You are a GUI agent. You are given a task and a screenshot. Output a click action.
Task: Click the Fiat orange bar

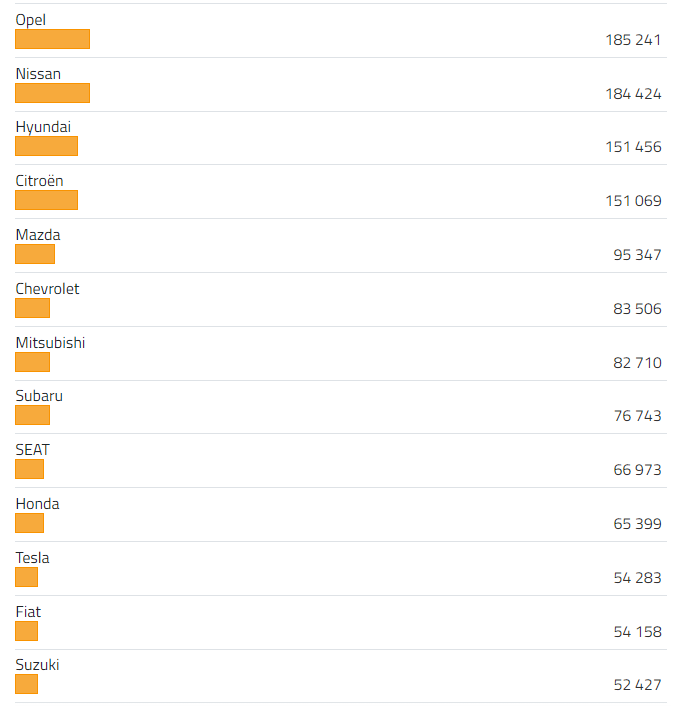pos(26,631)
